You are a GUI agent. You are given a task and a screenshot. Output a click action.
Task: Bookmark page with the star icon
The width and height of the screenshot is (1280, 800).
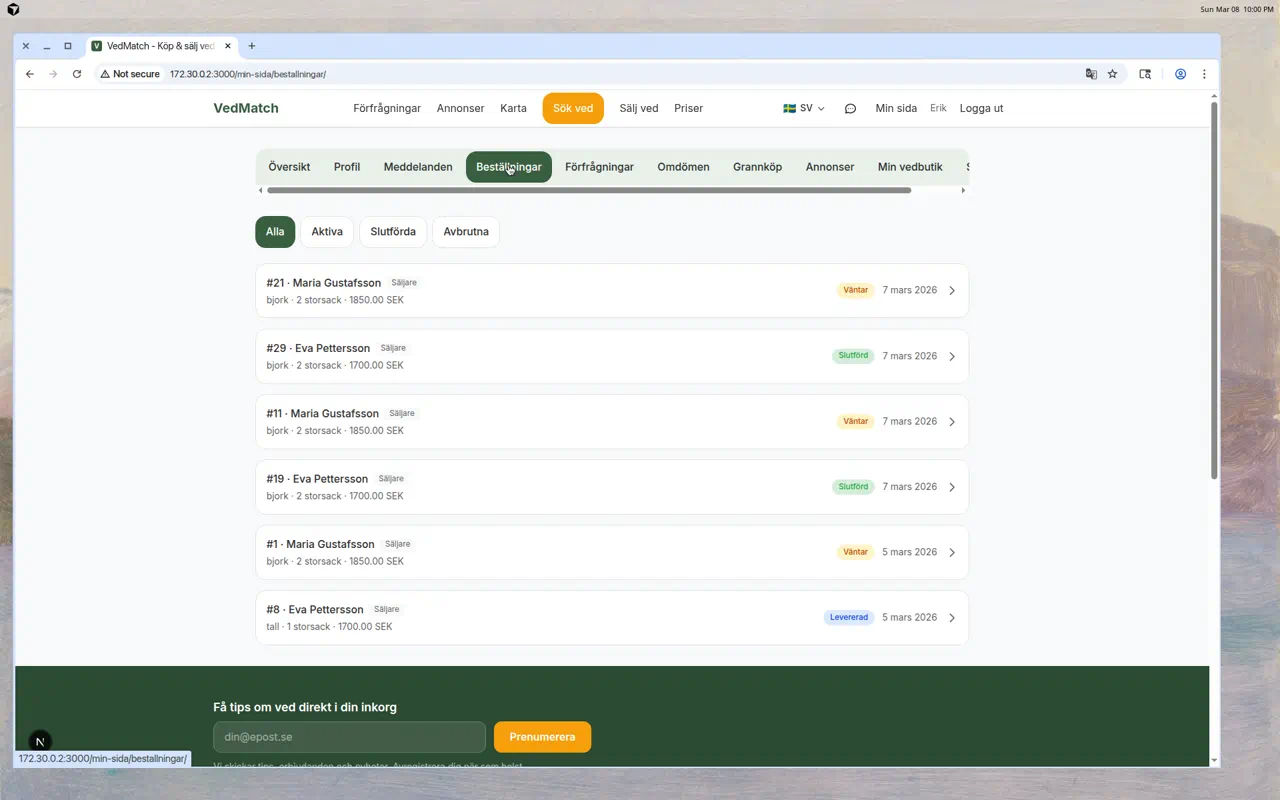click(x=1112, y=74)
